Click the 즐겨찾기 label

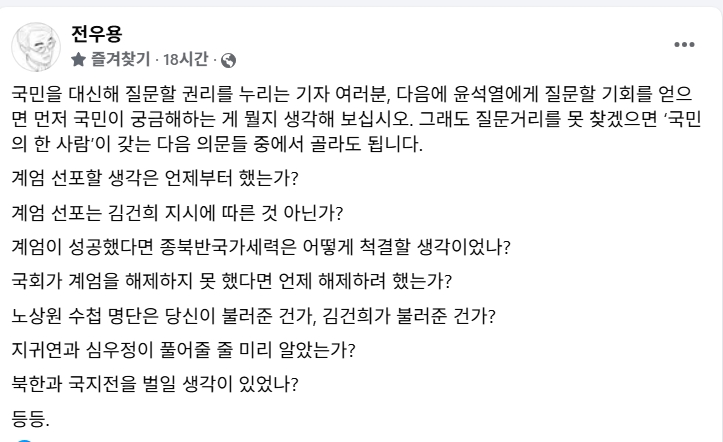pyautogui.click(x=120, y=59)
